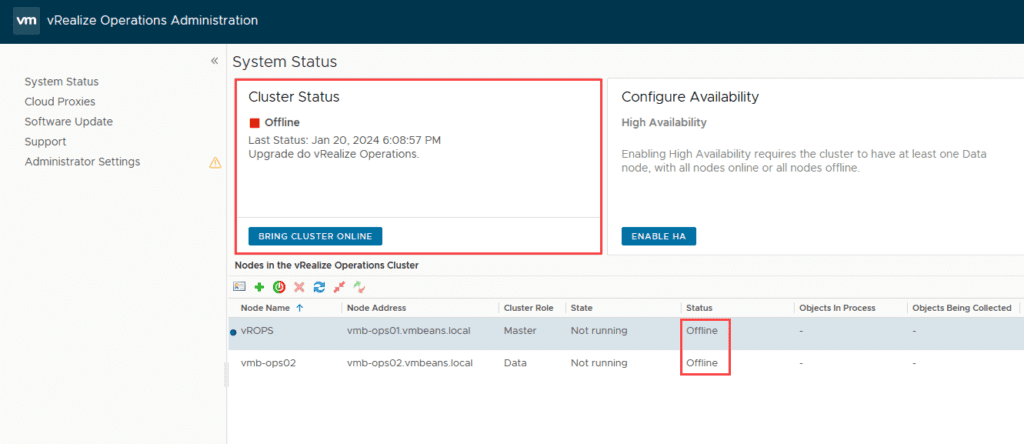The width and height of the screenshot is (1024, 444).
Task: Click Not running state for vmb-ops02
Action: click(599, 363)
